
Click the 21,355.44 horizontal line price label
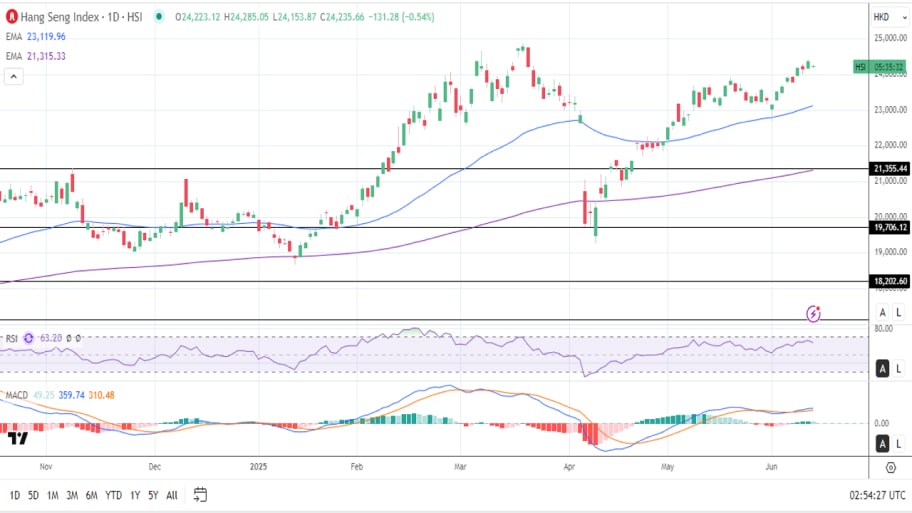[x=890, y=169]
